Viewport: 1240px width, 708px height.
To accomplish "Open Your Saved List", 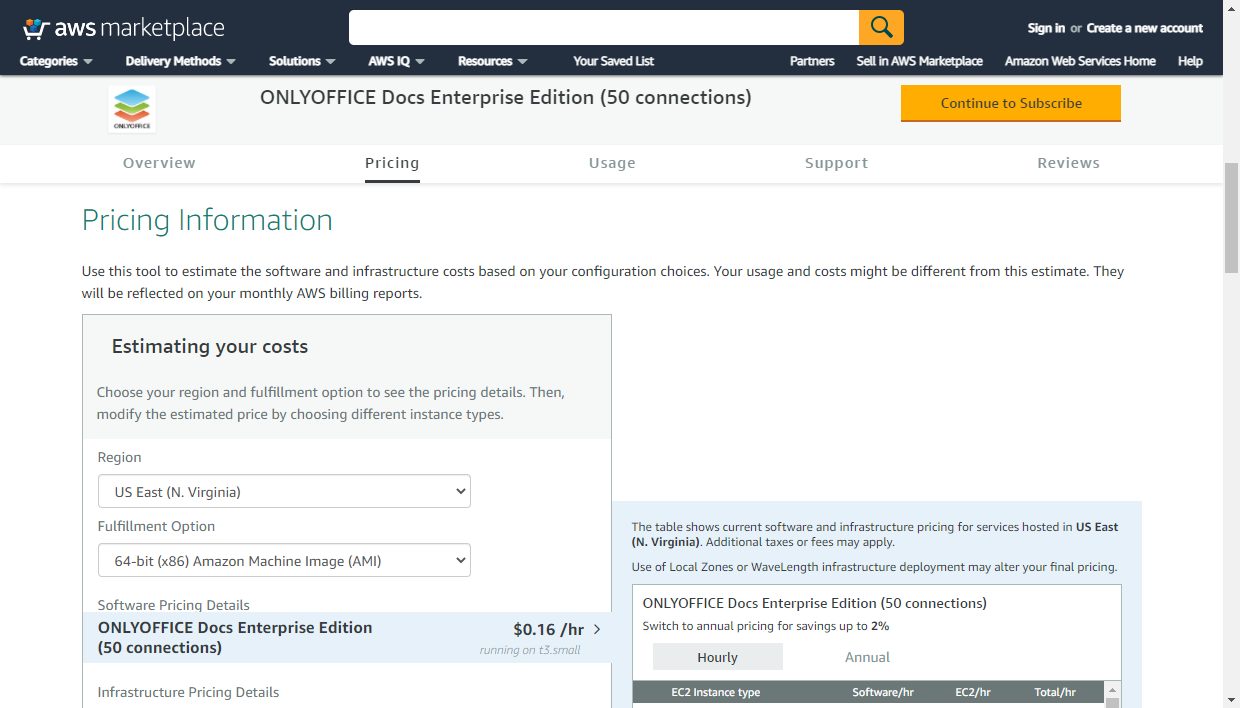I will pos(613,61).
